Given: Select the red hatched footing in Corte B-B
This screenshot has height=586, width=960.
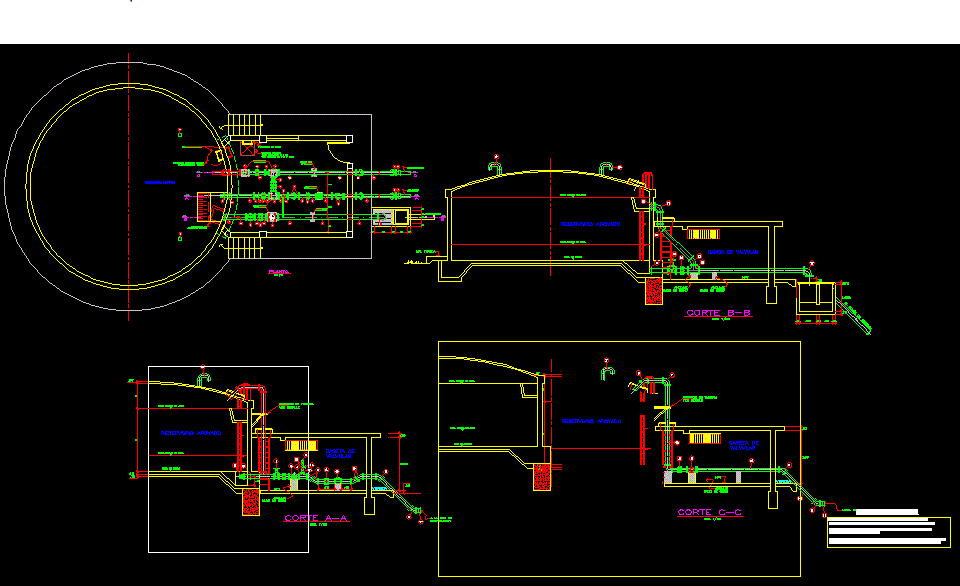Looking at the screenshot, I should click(654, 291).
